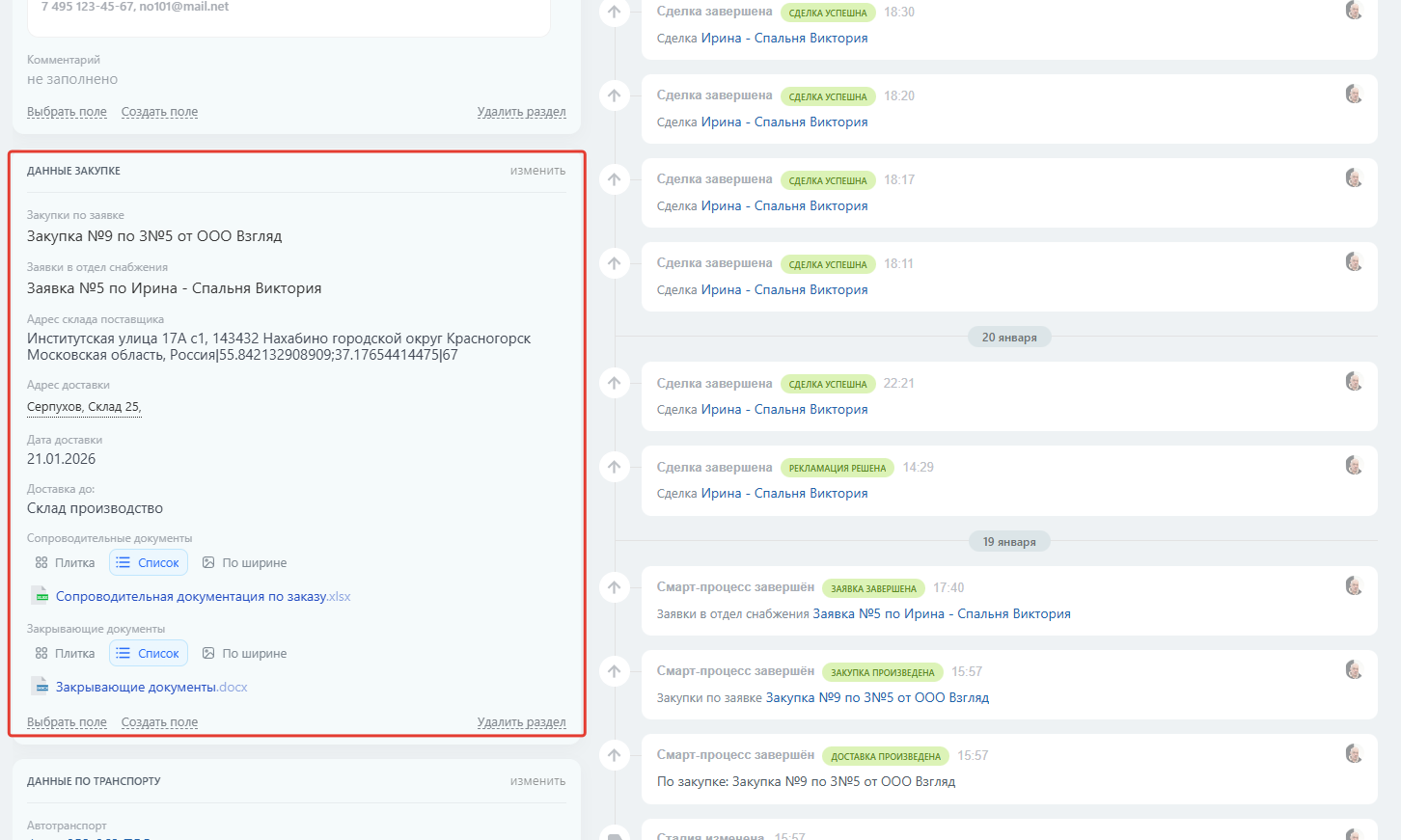Click Выбрать поле in Данные закупке section

[x=67, y=722]
